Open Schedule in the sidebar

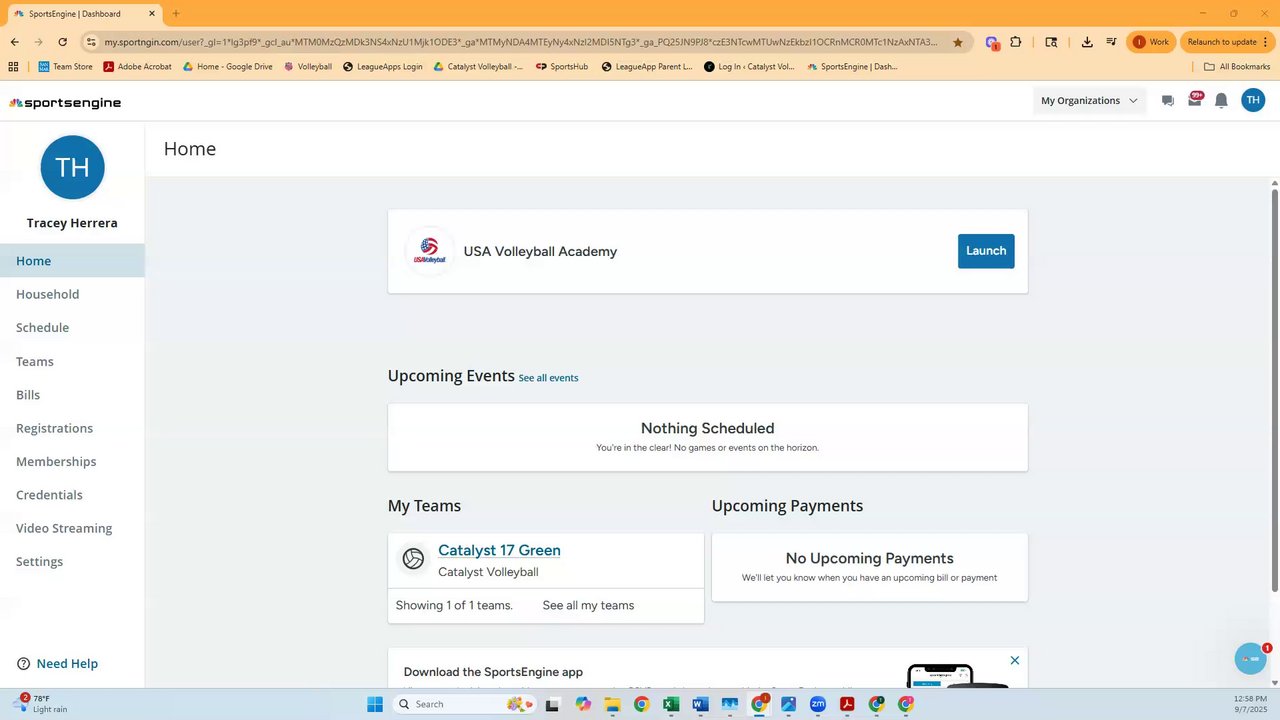72,328
